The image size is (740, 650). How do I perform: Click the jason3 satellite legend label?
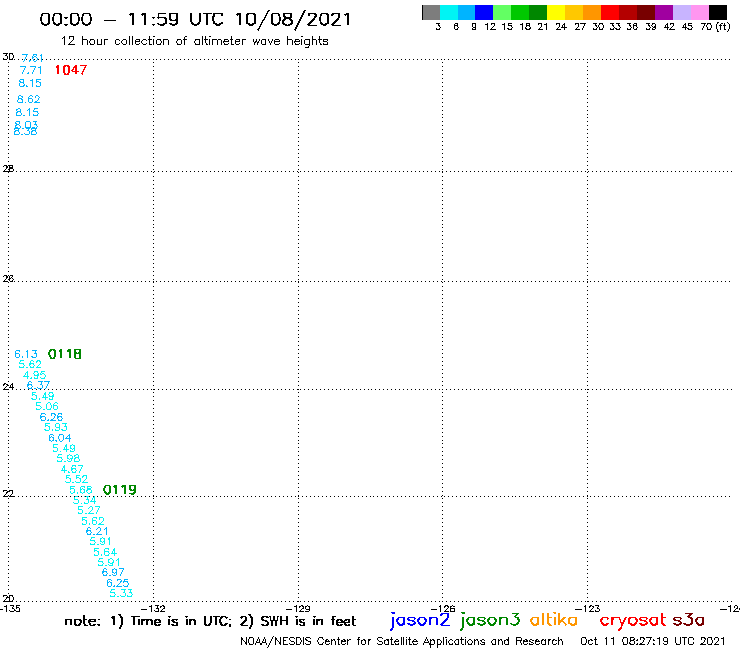tap(490, 621)
